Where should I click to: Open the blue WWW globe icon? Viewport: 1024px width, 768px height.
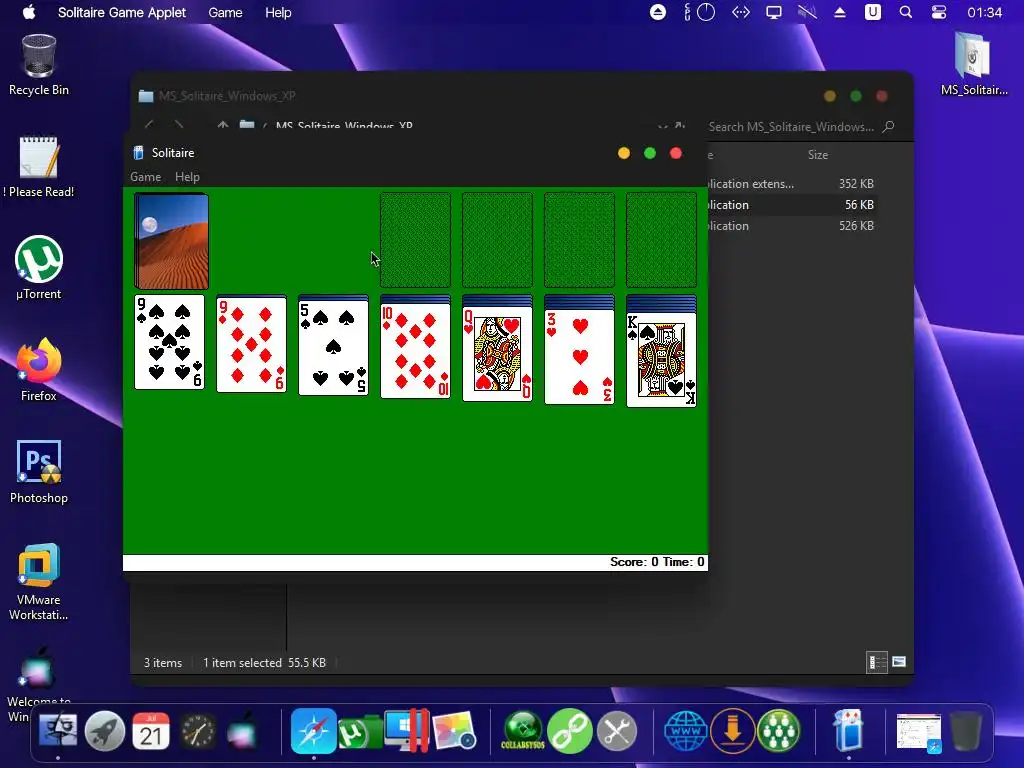click(686, 731)
